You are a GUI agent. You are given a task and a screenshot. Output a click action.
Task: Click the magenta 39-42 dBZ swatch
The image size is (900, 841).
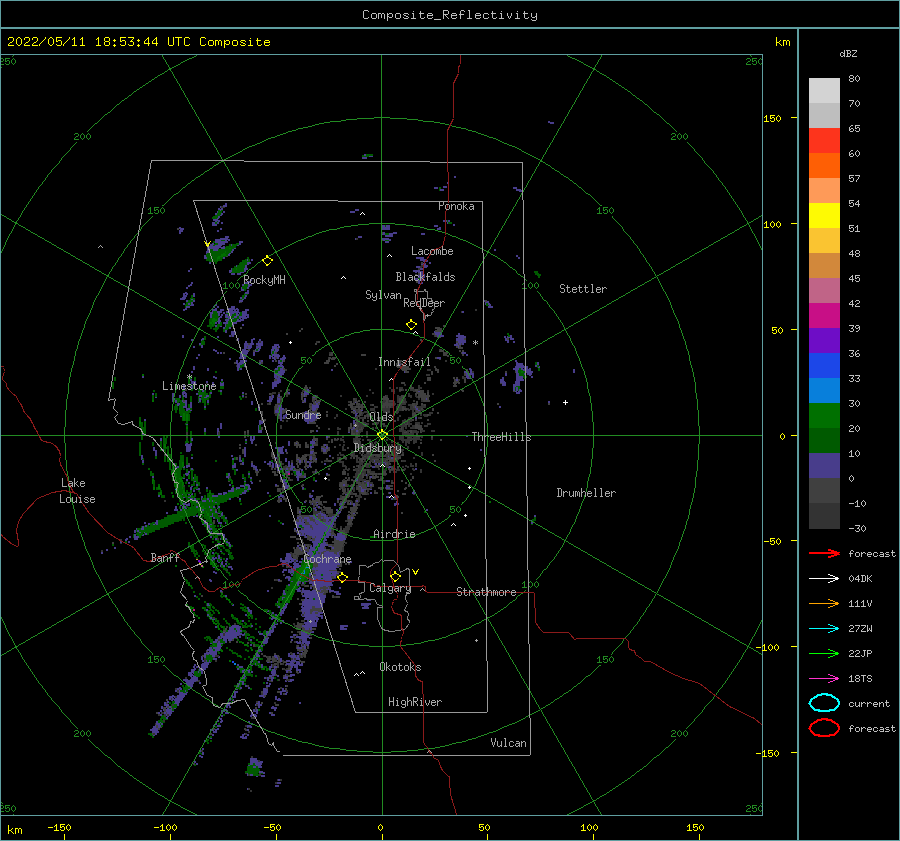(x=824, y=315)
